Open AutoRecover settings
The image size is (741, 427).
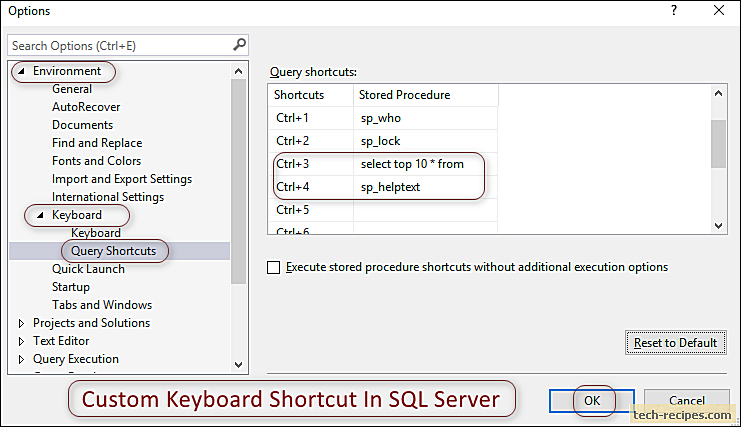coord(86,107)
